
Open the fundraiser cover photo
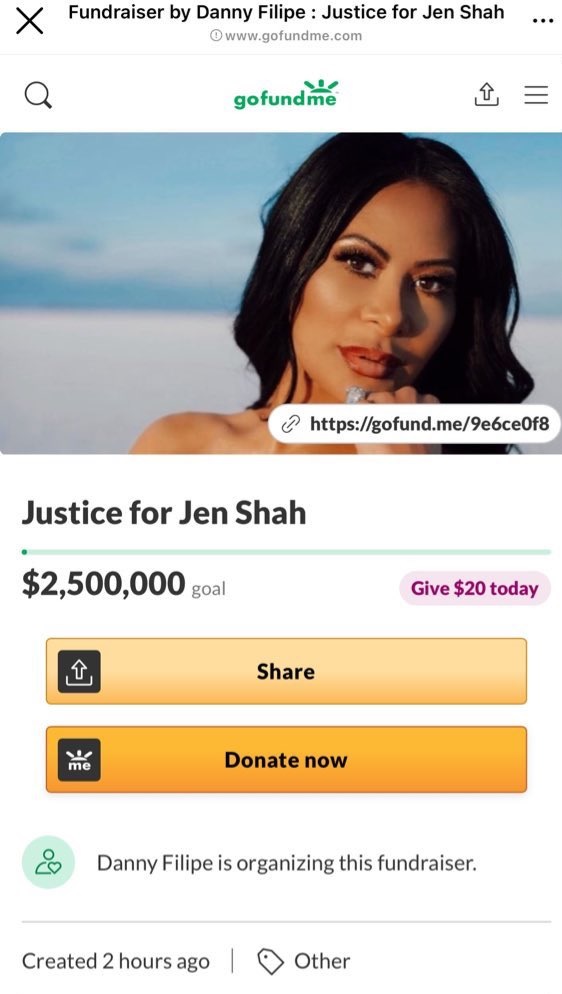click(281, 293)
